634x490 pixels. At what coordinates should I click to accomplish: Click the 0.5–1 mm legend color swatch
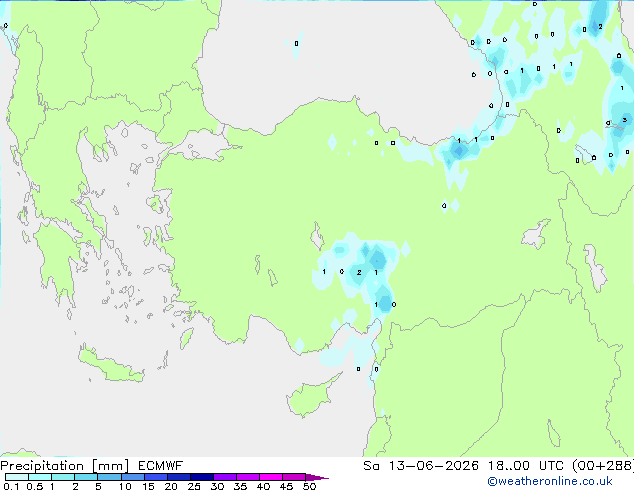coord(40,477)
